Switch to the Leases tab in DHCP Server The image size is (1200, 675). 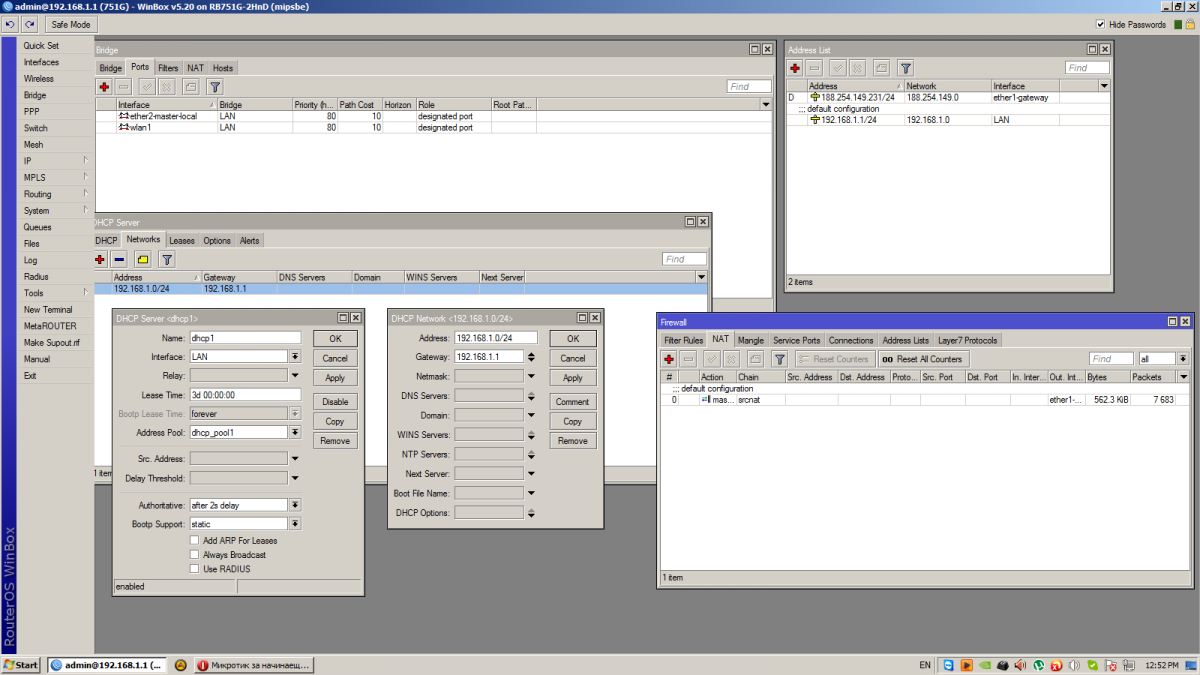pos(181,241)
